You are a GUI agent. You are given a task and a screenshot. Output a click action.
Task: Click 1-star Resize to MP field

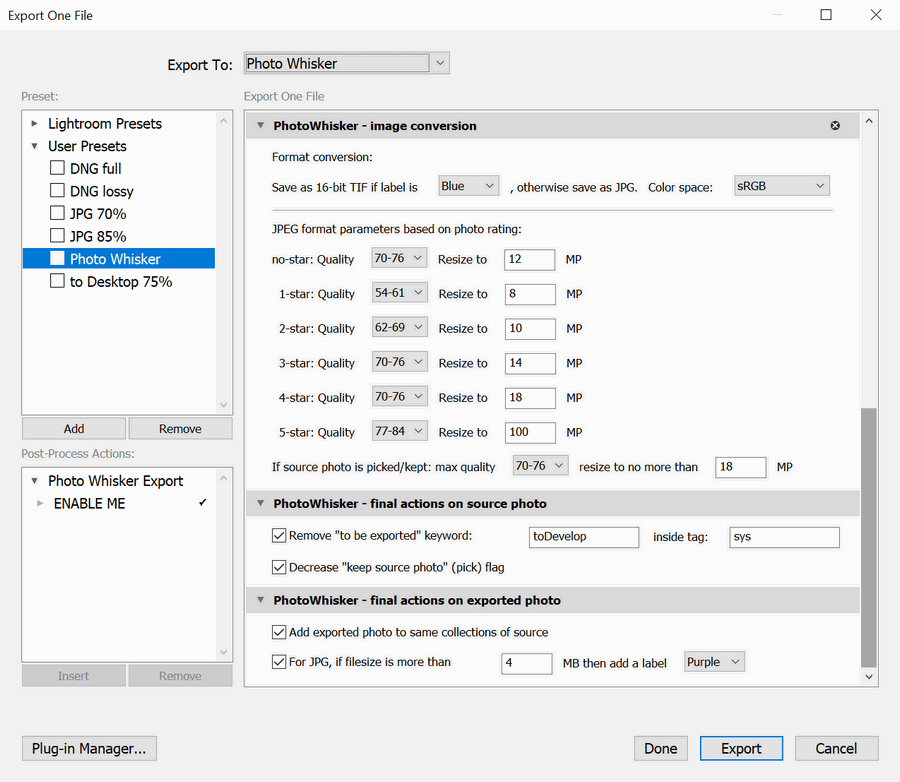[x=530, y=294]
